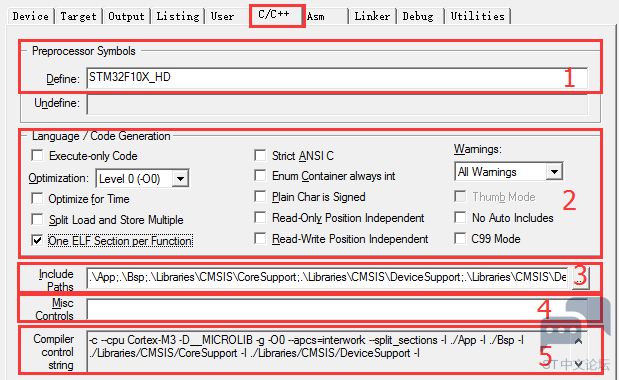Enable C99 Mode checkbox
The height and width of the screenshot is (380, 619).
[x=460, y=238]
